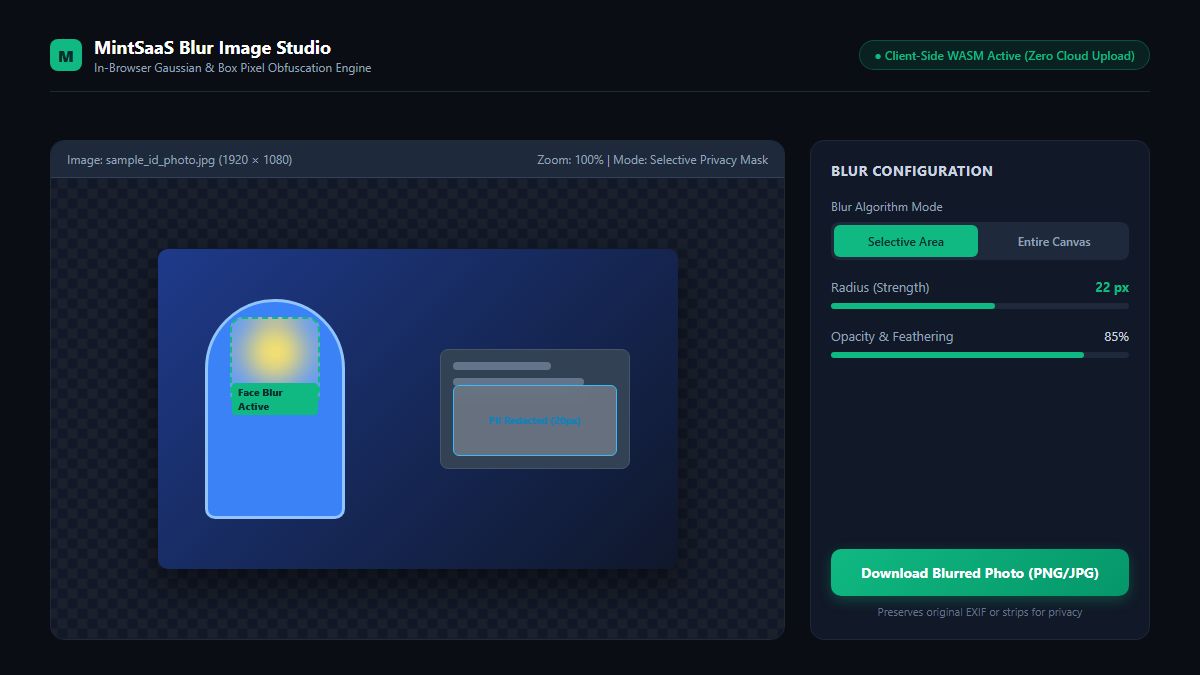
Task: Click the Client-Side WASM Active status badge
Action: tap(1004, 56)
